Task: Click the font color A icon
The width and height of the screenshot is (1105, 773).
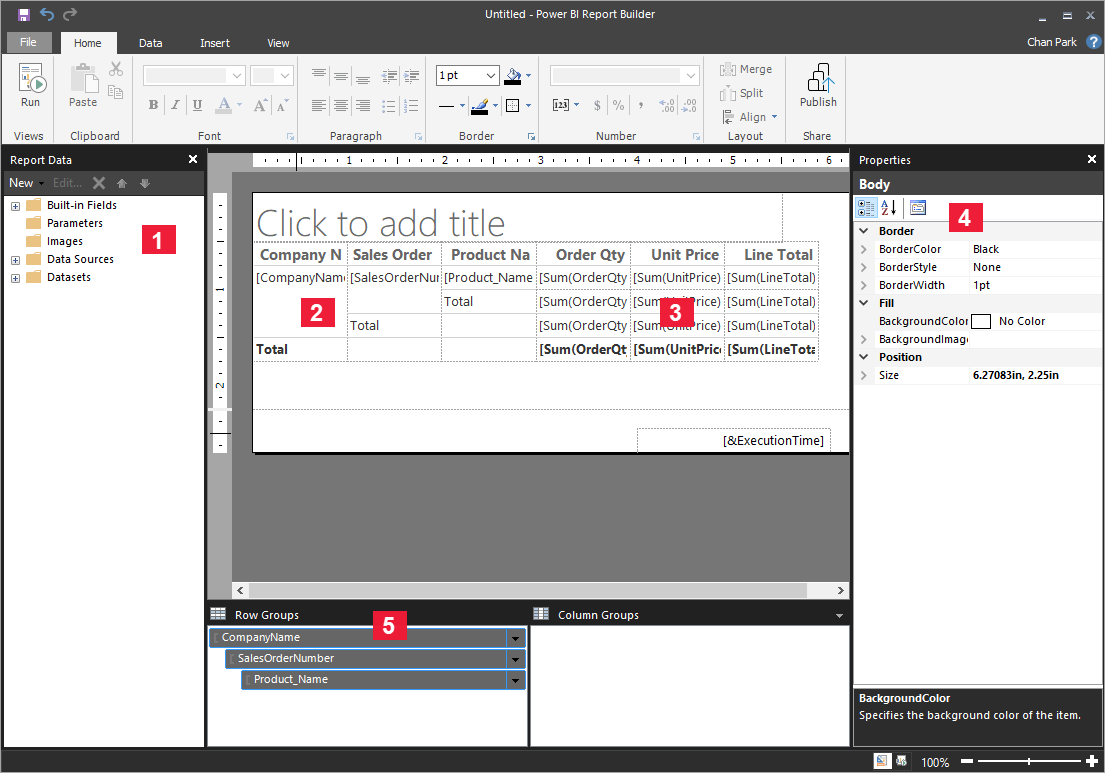Action: click(x=223, y=106)
